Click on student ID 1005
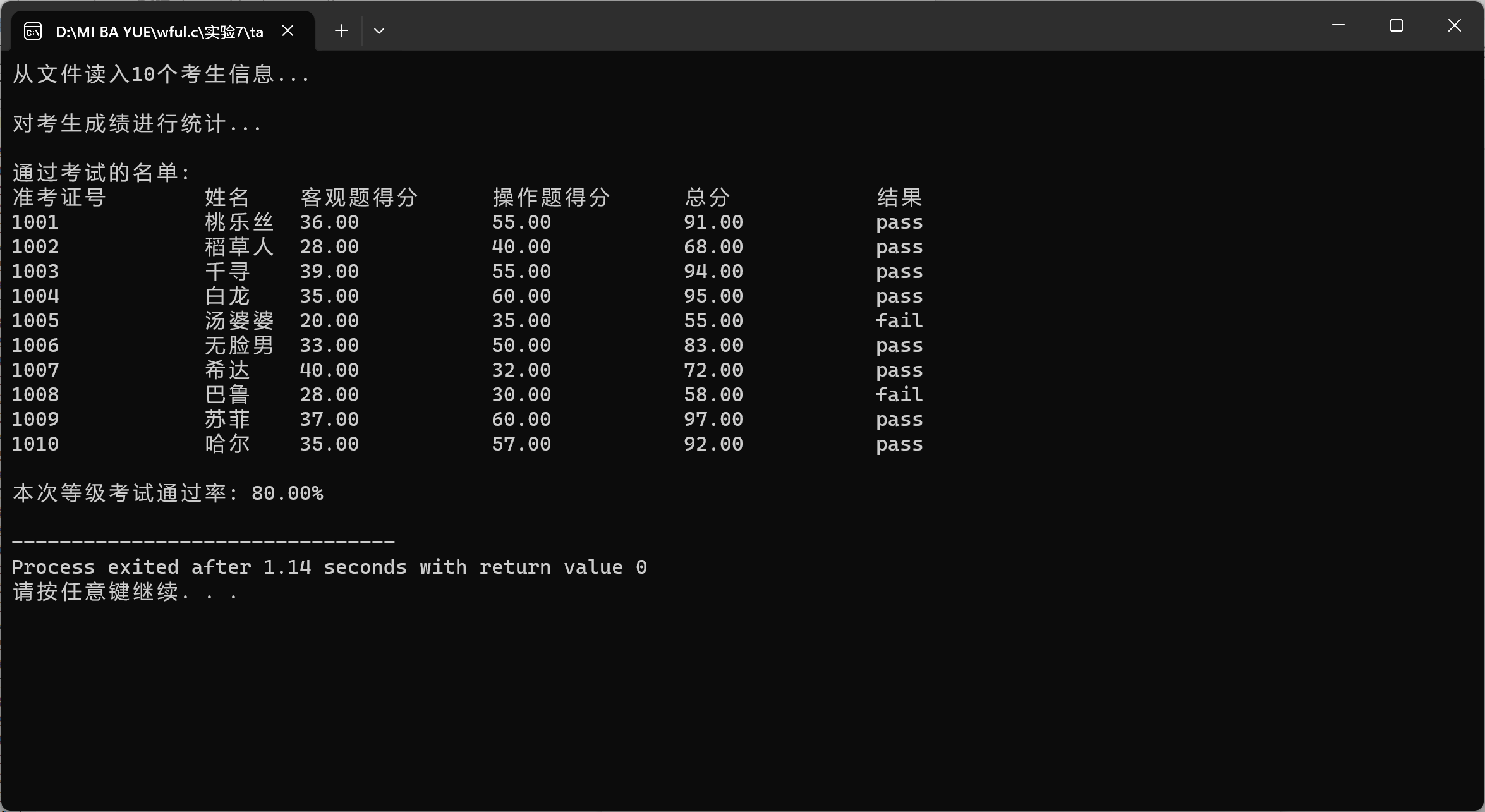This screenshot has width=1485, height=812. tap(35, 321)
